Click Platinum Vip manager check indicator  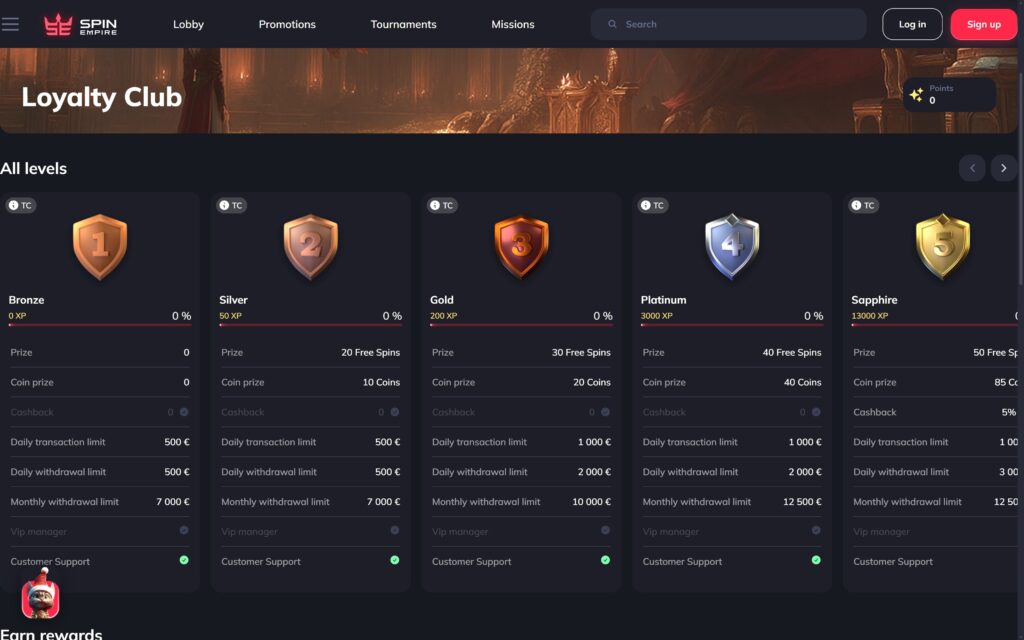pyautogui.click(x=816, y=530)
